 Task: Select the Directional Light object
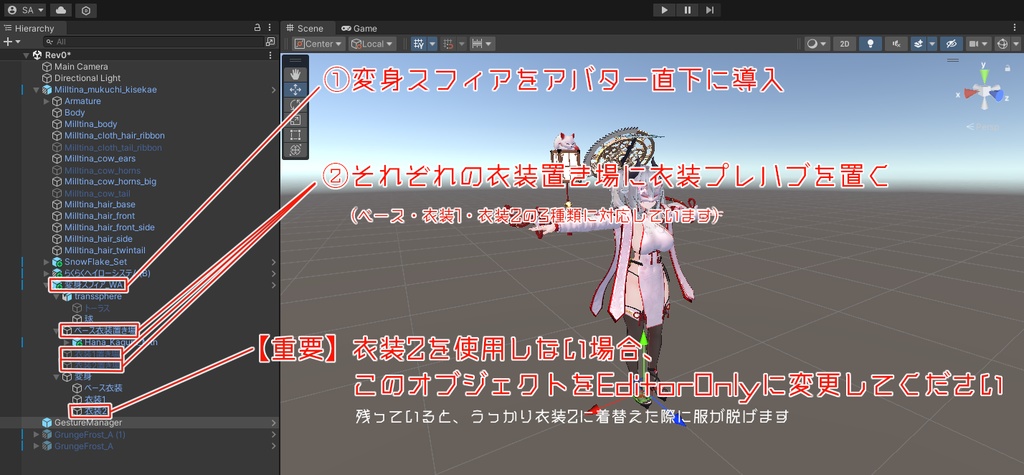(x=88, y=78)
